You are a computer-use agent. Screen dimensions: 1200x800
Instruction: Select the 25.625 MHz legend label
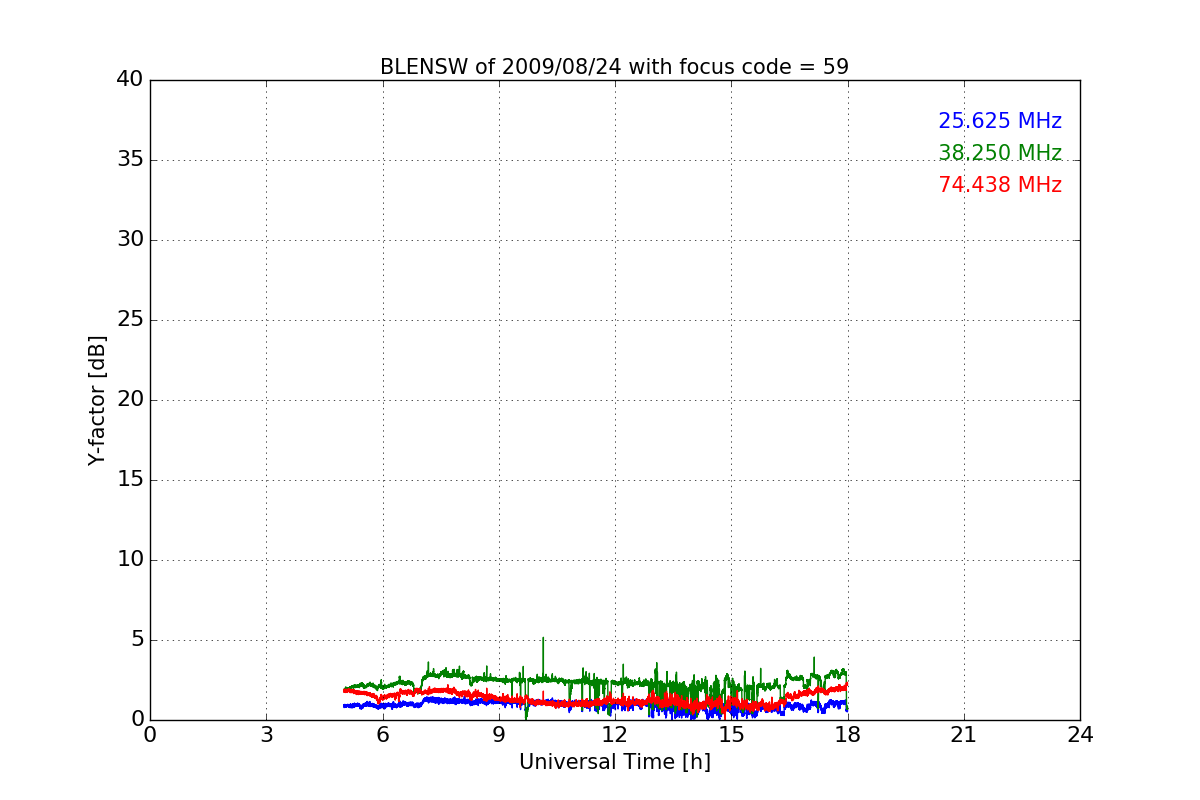point(1000,121)
